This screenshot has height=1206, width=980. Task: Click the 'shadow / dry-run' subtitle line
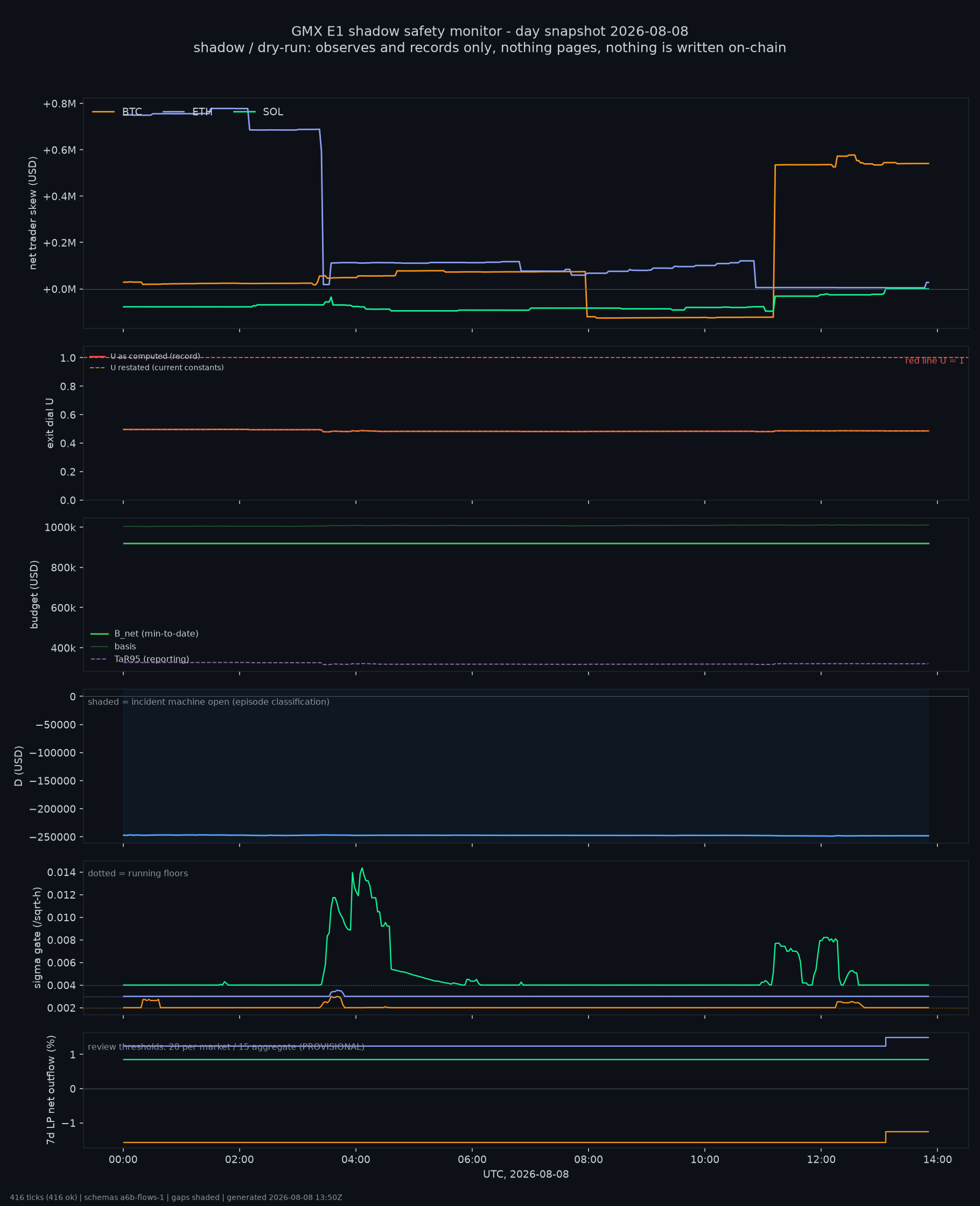pyautogui.click(x=489, y=47)
